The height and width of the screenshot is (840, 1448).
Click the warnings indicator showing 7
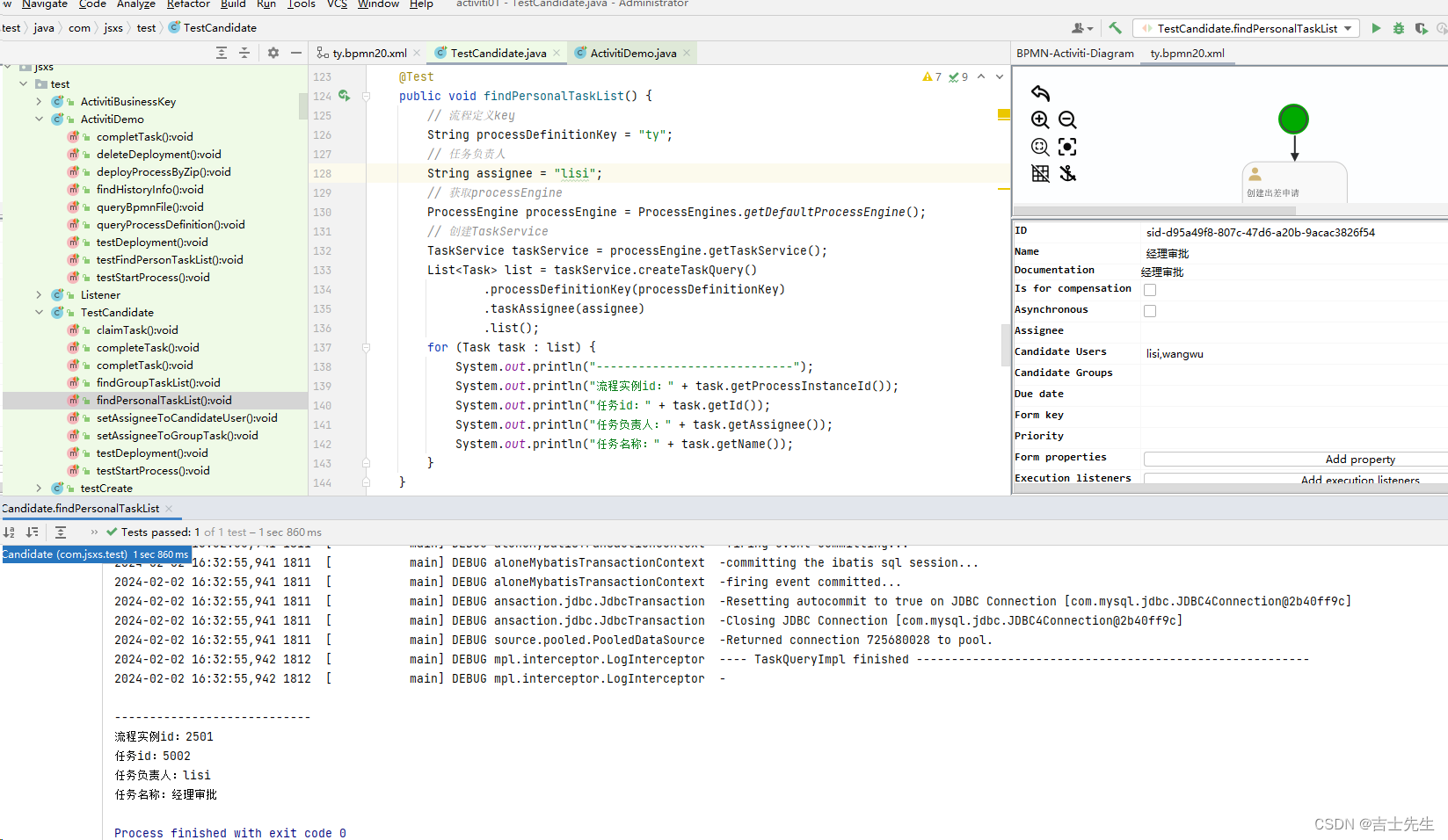[x=932, y=76]
